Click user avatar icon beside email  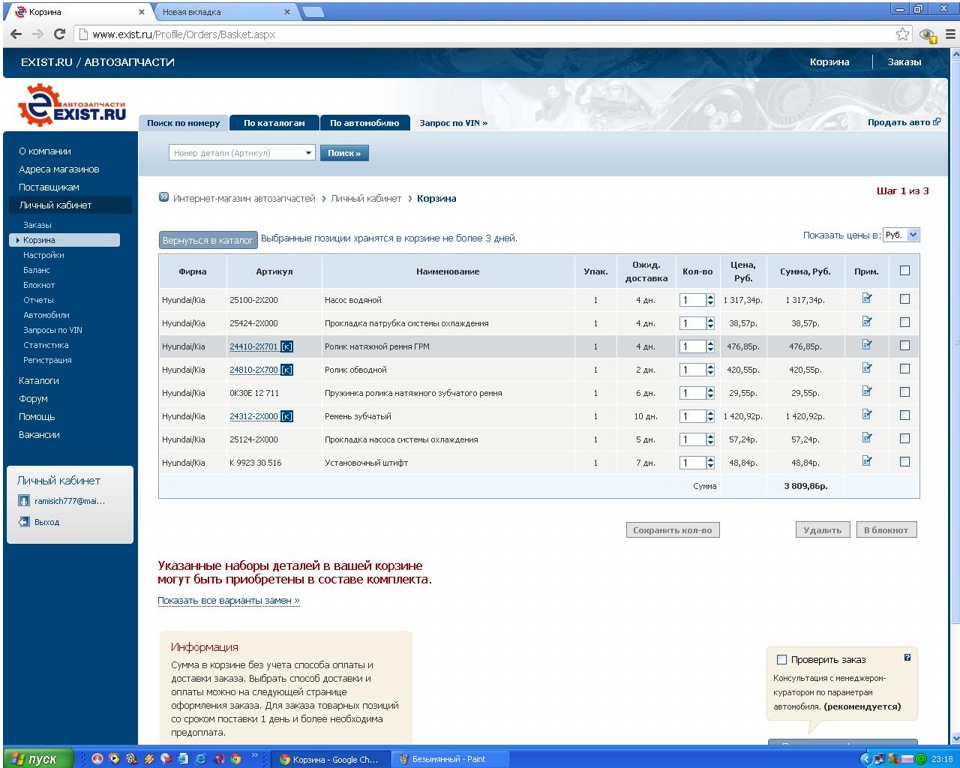tap(24, 501)
